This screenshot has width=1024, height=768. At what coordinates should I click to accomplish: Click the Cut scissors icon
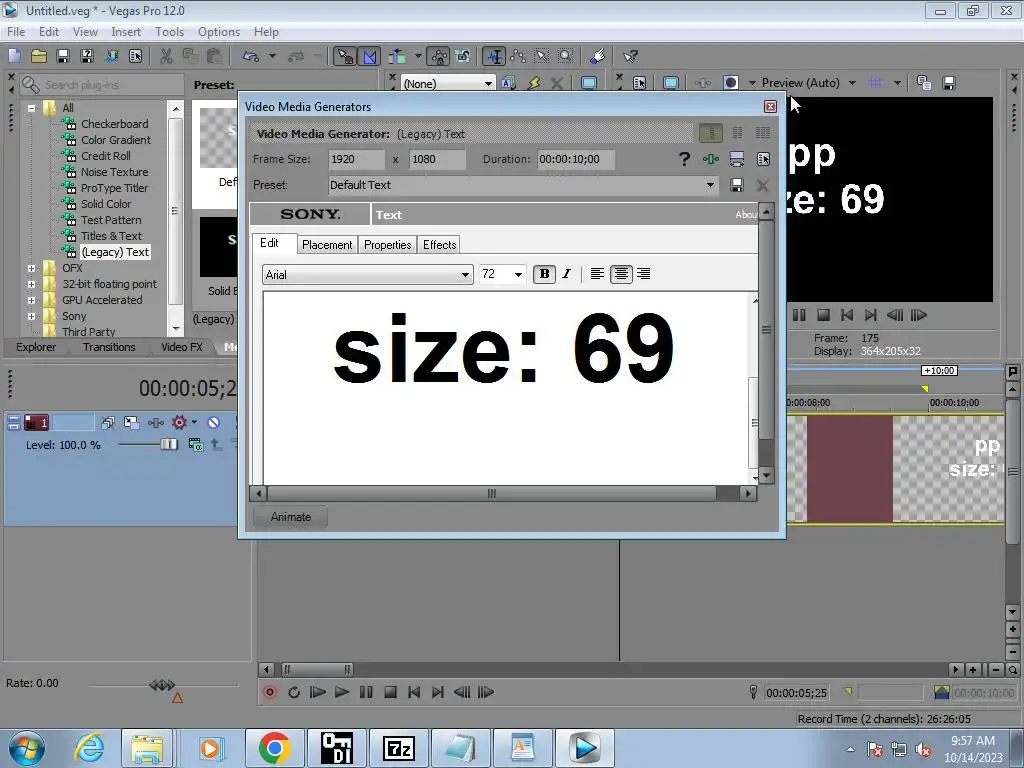pyautogui.click(x=167, y=56)
